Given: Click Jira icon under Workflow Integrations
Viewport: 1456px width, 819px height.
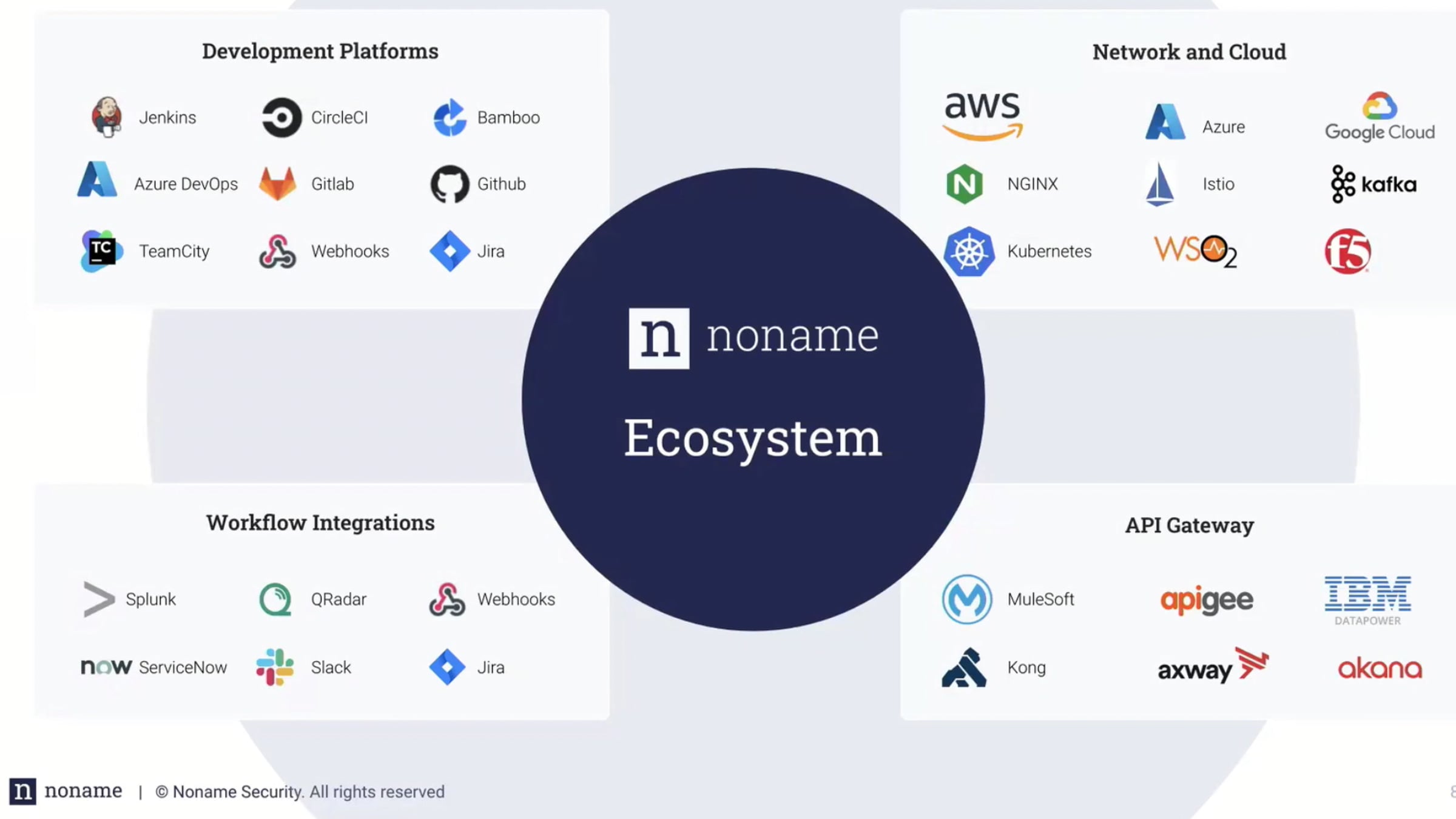Looking at the screenshot, I should [x=447, y=667].
